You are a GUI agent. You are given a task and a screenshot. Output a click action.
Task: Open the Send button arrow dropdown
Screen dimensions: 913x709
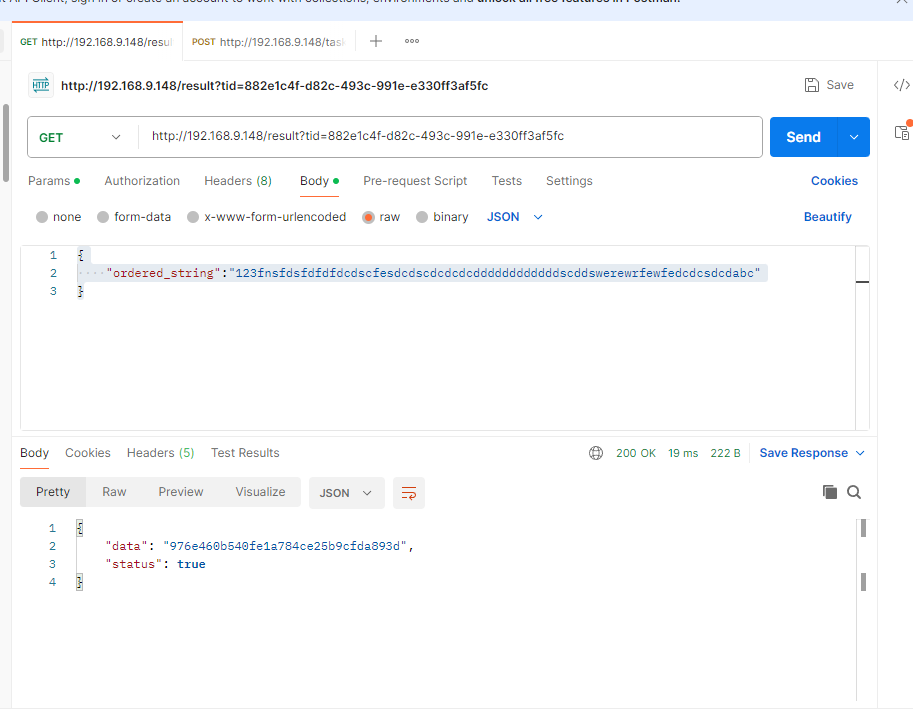click(x=854, y=137)
